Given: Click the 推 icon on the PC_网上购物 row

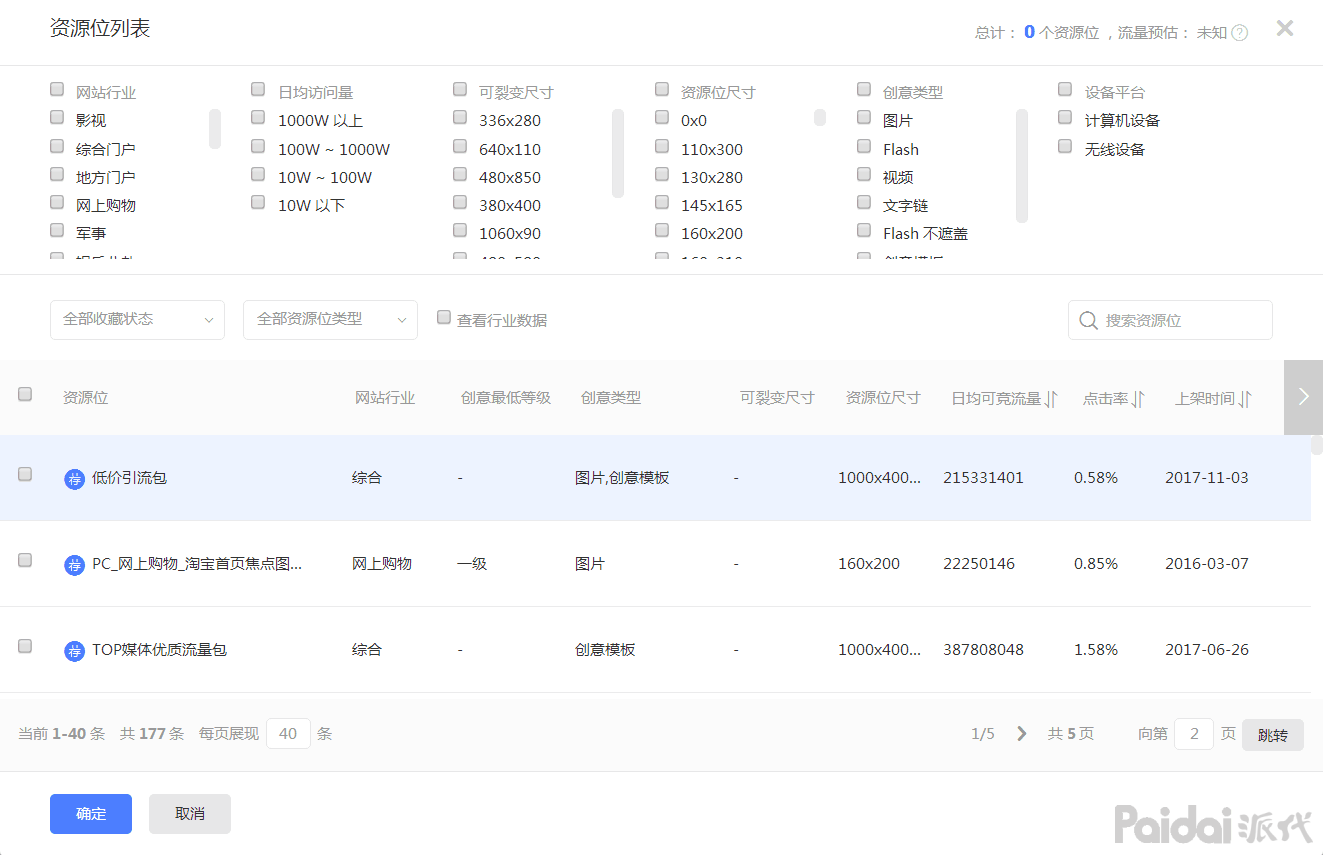Looking at the screenshot, I should click(x=74, y=564).
